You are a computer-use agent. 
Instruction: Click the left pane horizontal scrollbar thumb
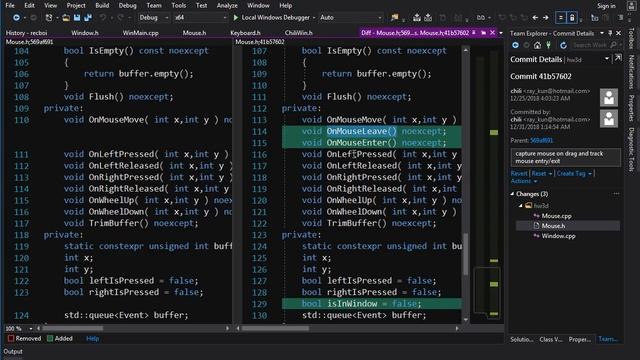(73, 328)
